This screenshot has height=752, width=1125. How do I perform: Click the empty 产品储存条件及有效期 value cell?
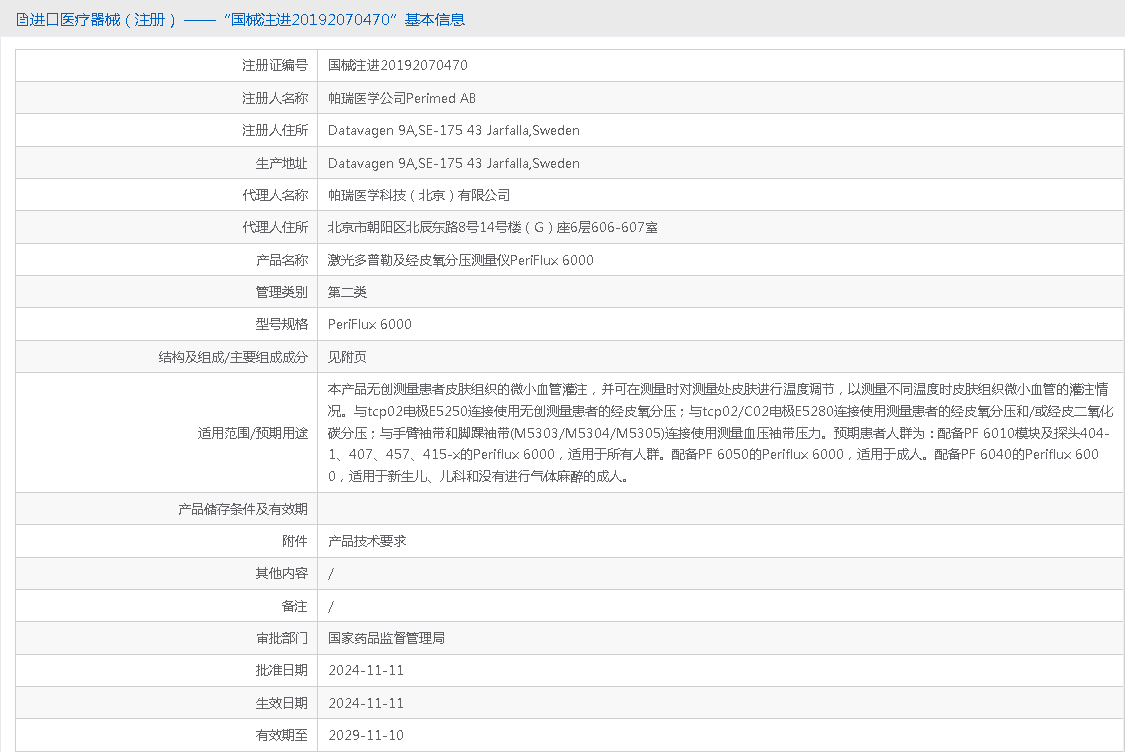pyautogui.click(x=720, y=509)
